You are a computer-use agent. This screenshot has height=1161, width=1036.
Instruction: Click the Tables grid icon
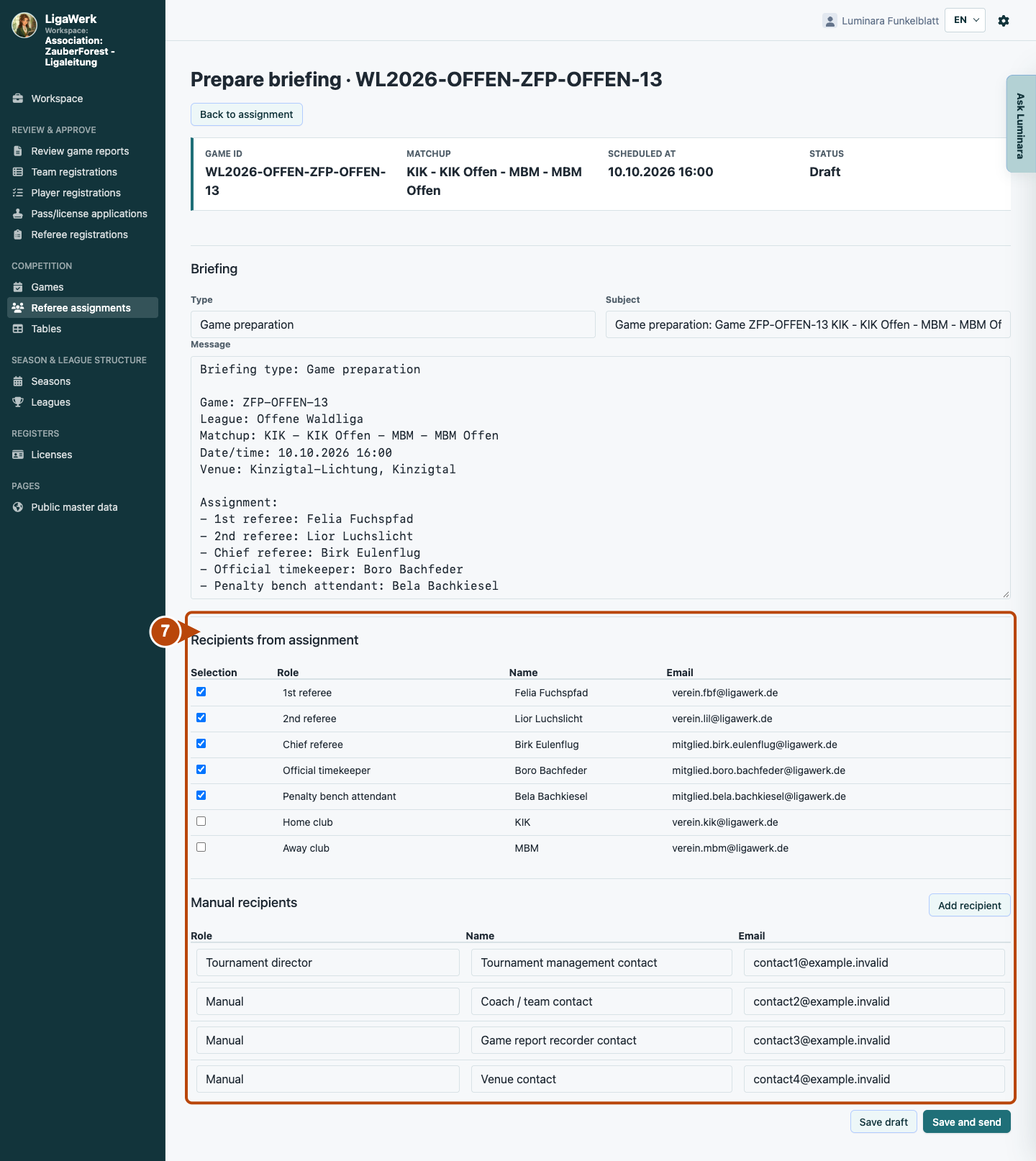[18, 329]
